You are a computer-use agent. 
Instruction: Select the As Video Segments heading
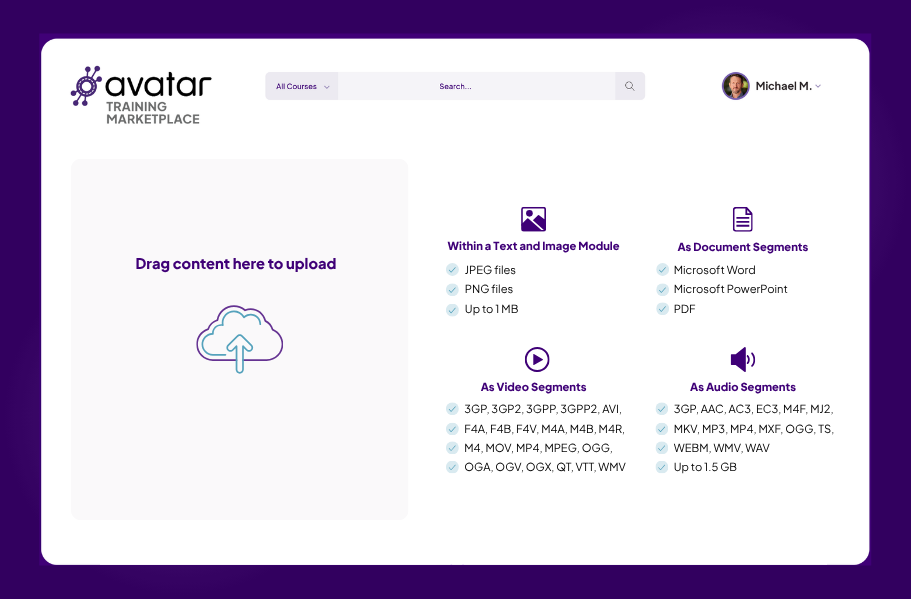(533, 387)
